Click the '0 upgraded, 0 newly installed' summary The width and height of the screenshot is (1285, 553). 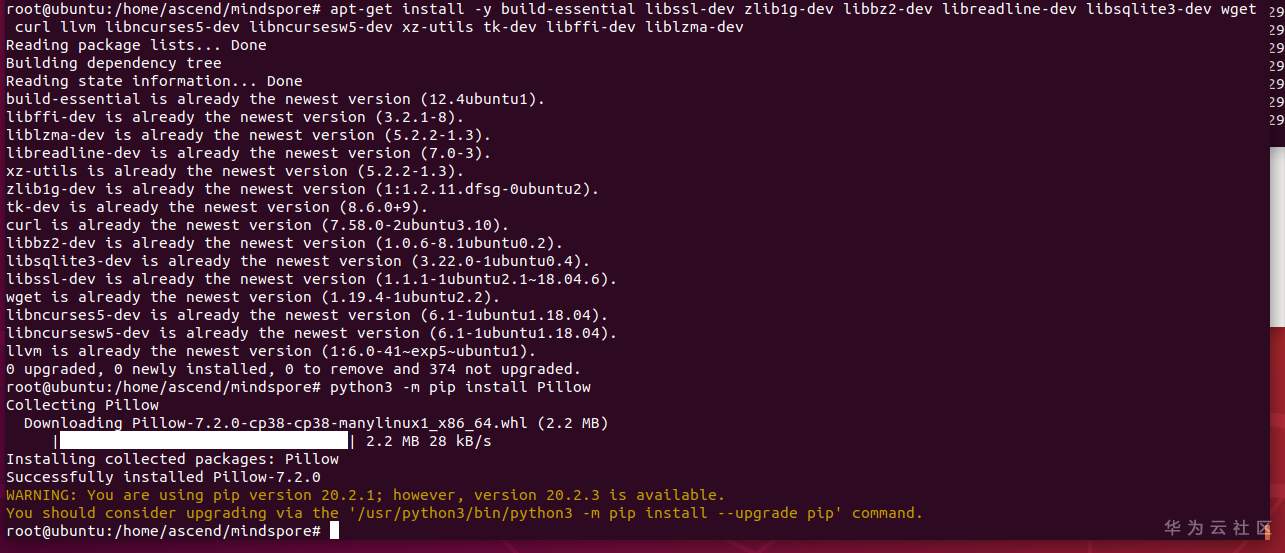point(293,369)
